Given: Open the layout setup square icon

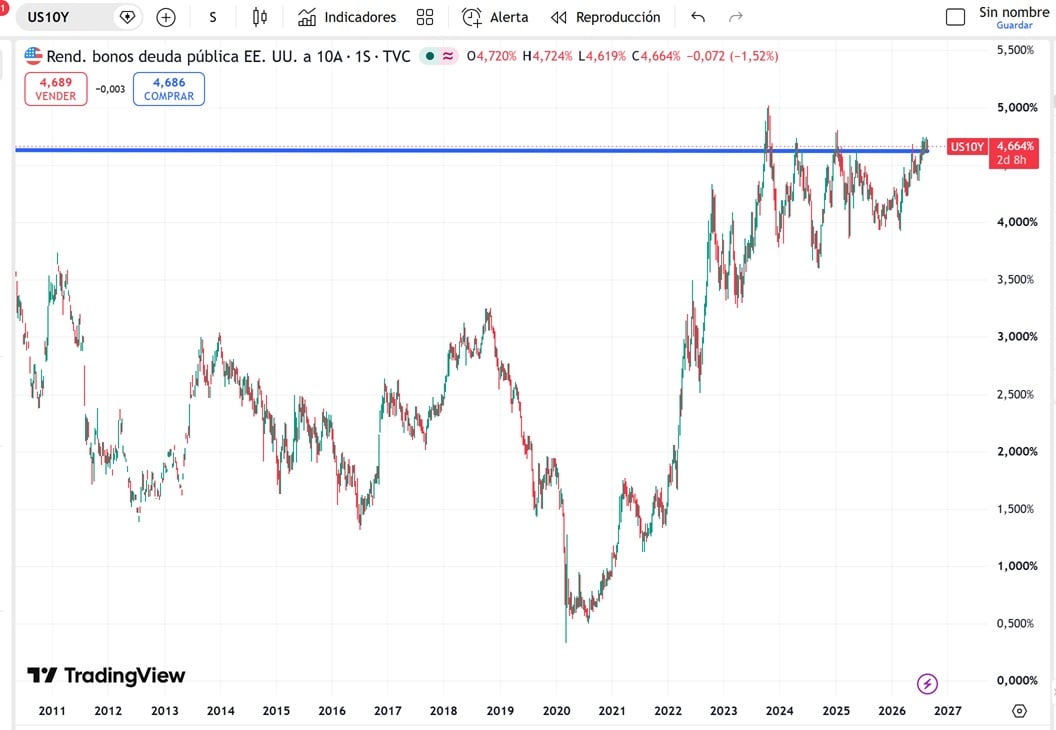Looking at the screenshot, I should [955, 18].
